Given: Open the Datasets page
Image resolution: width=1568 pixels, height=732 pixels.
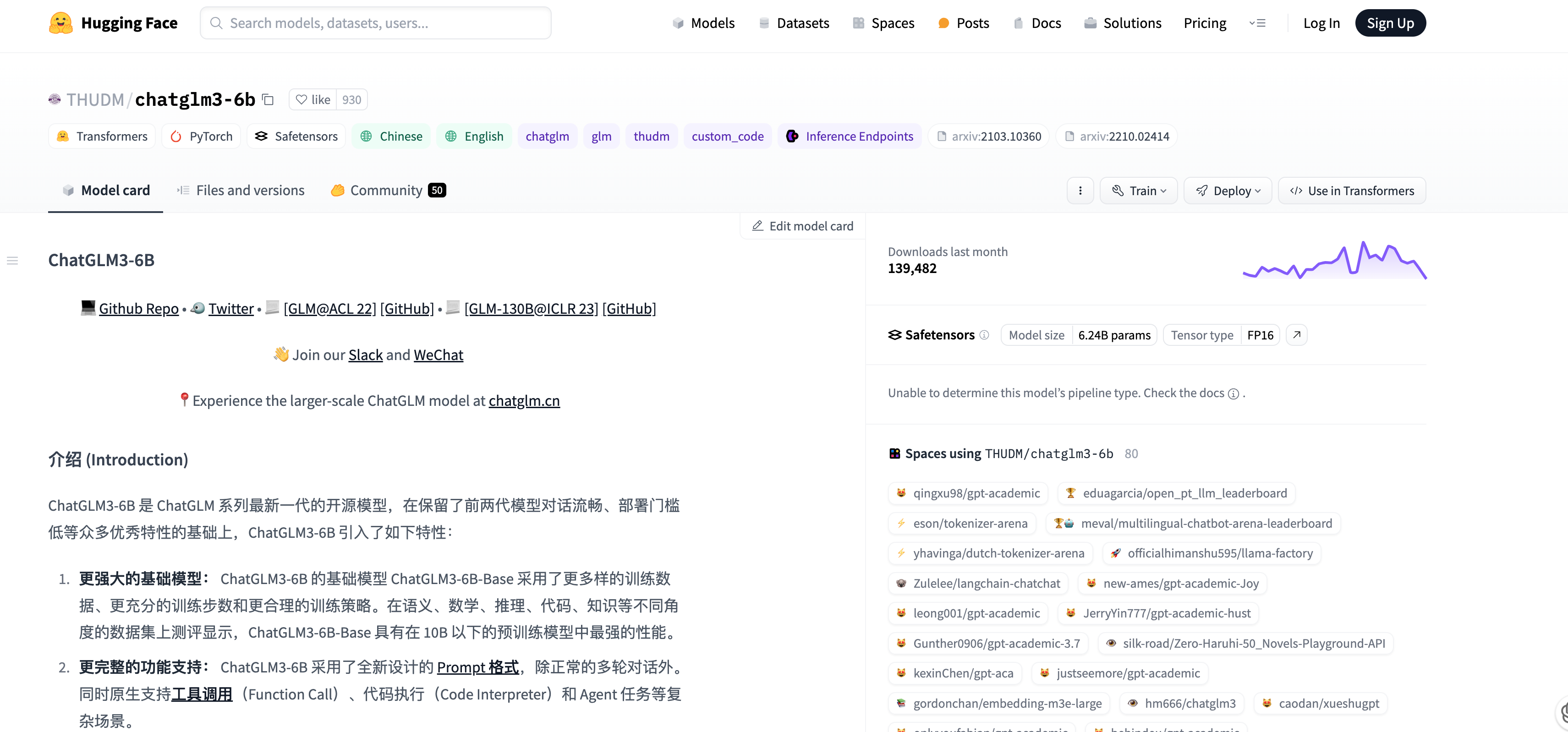Looking at the screenshot, I should coord(794,23).
